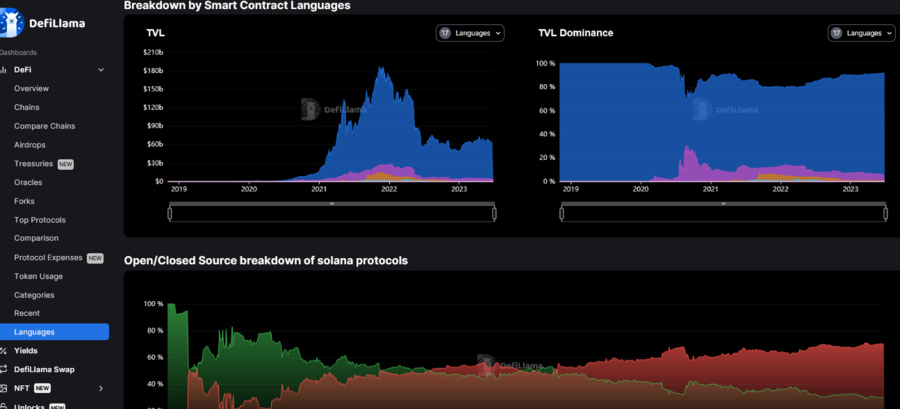Click the NEW badge next to Treasuries
Screen dimensions: 900x409
pos(65,164)
